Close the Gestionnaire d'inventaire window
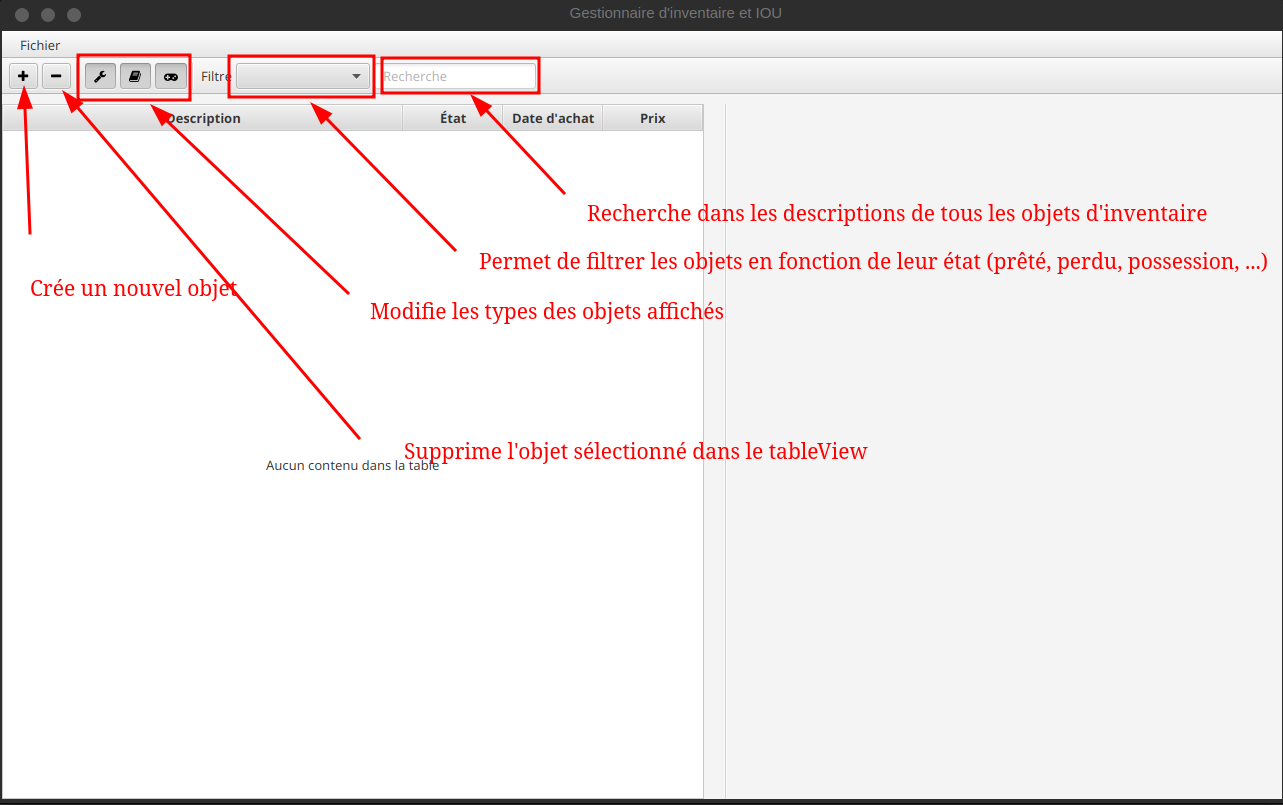The width and height of the screenshot is (1283, 805). tap(22, 15)
